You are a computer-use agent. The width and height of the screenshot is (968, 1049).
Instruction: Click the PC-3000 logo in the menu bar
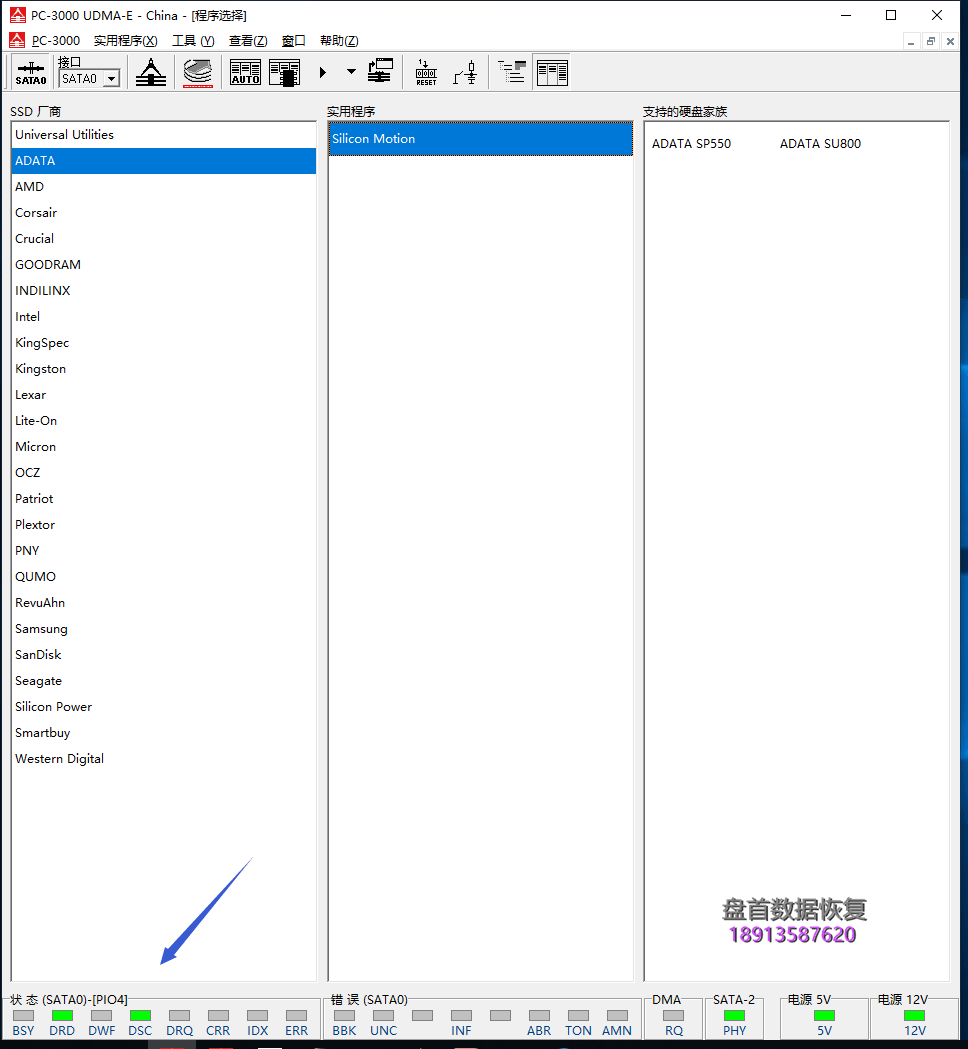(x=17, y=40)
